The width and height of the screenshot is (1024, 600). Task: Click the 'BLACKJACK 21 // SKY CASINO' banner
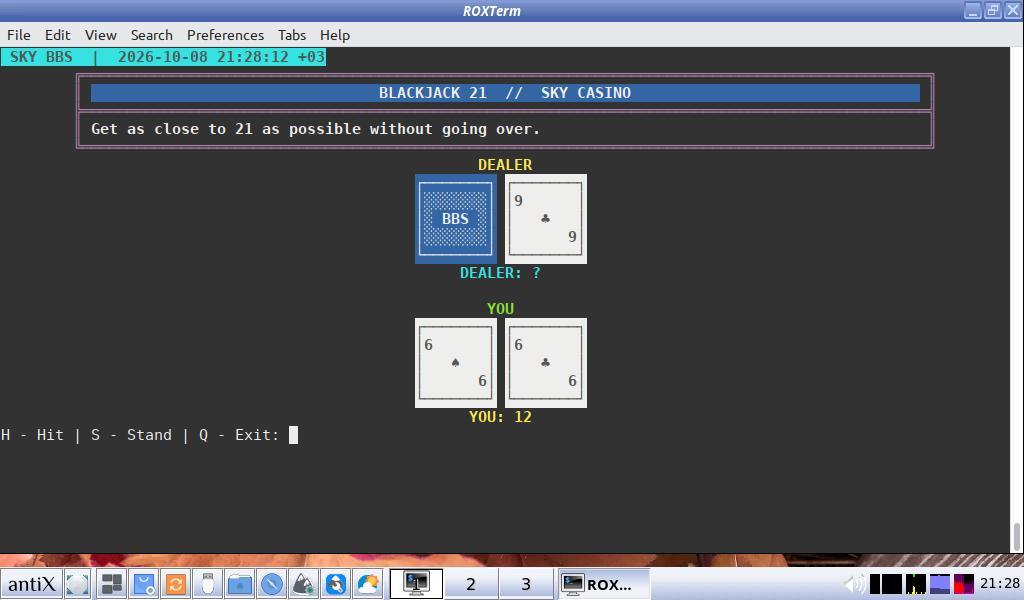[505, 93]
